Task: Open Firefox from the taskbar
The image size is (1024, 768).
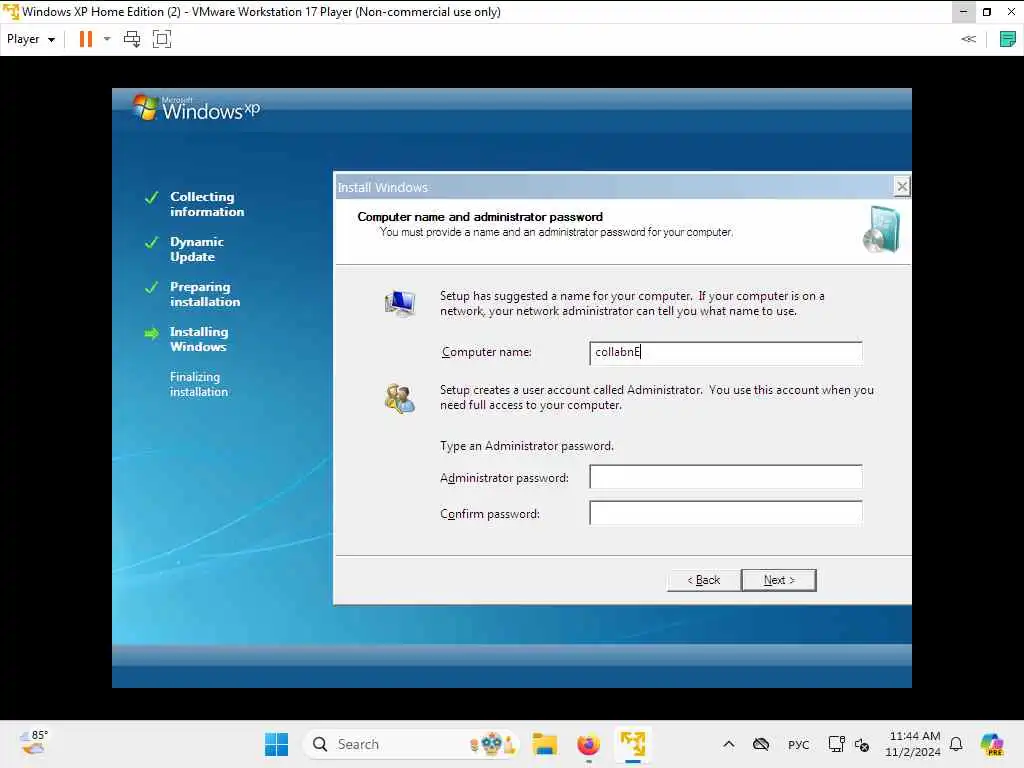Action: point(588,744)
